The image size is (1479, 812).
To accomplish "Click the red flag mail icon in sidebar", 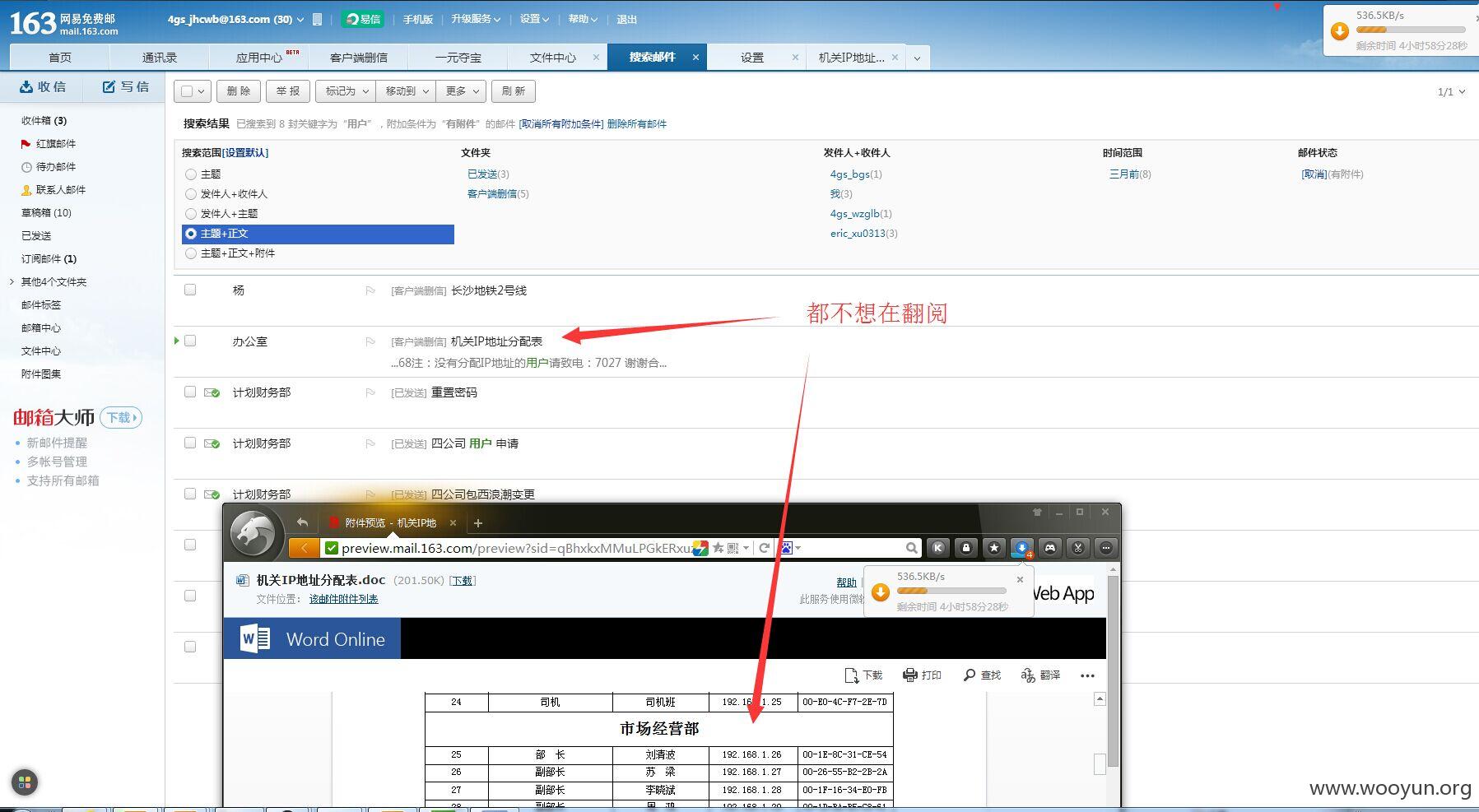I will tap(26, 144).
